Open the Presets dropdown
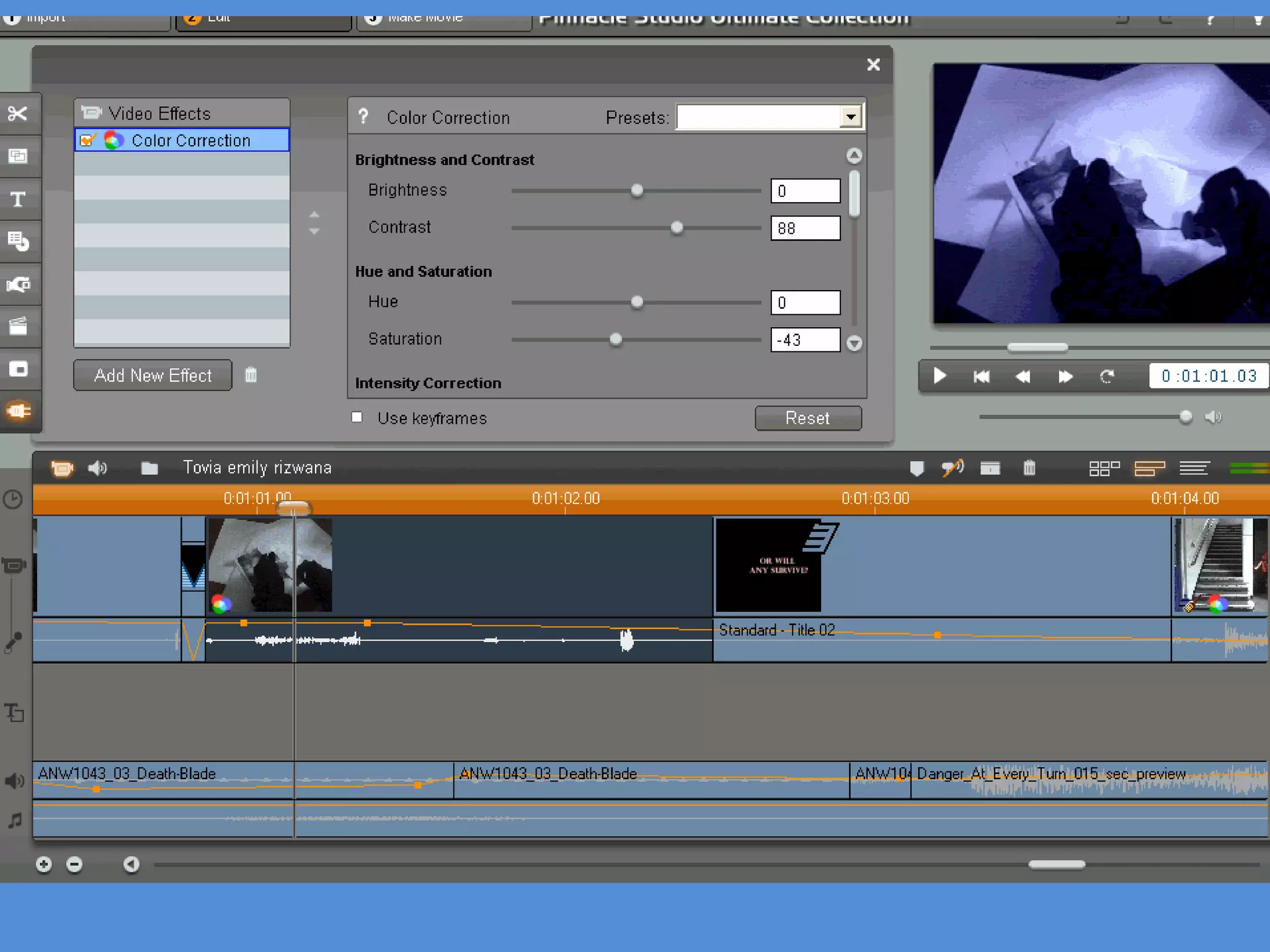The image size is (1270, 952). (851, 117)
